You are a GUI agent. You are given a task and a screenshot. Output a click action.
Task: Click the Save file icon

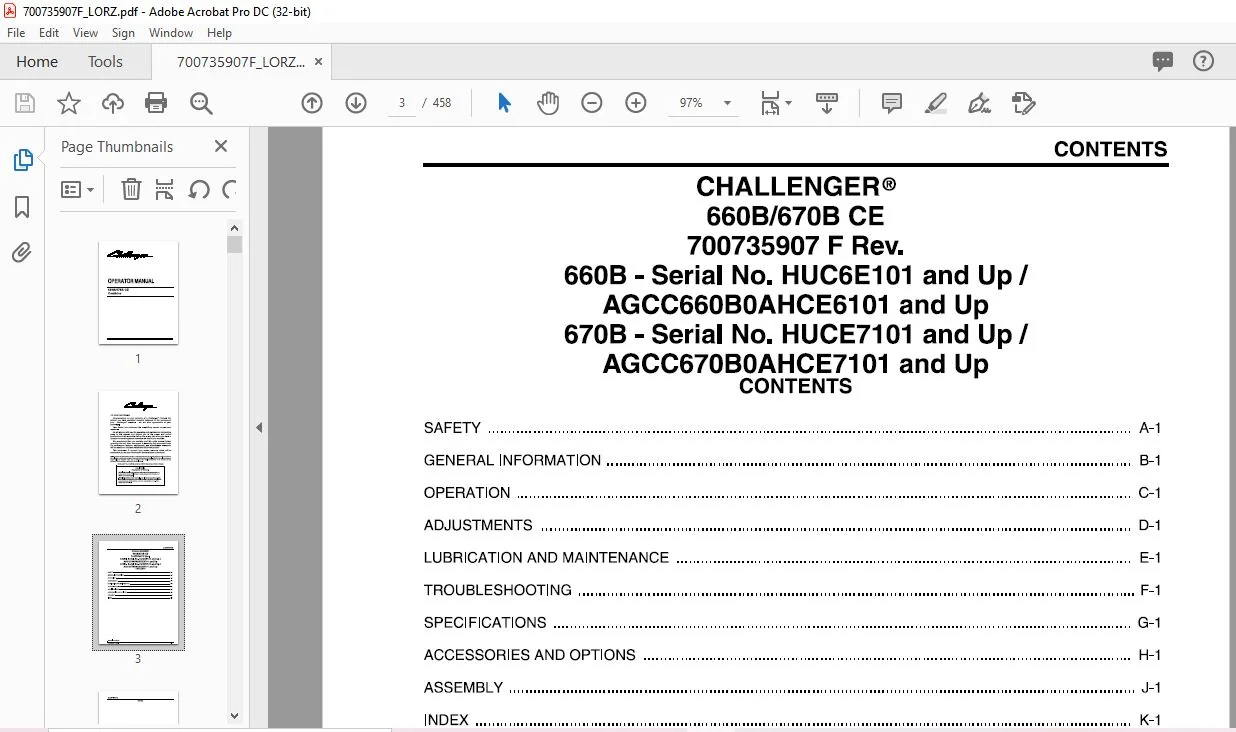(x=25, y=103)
